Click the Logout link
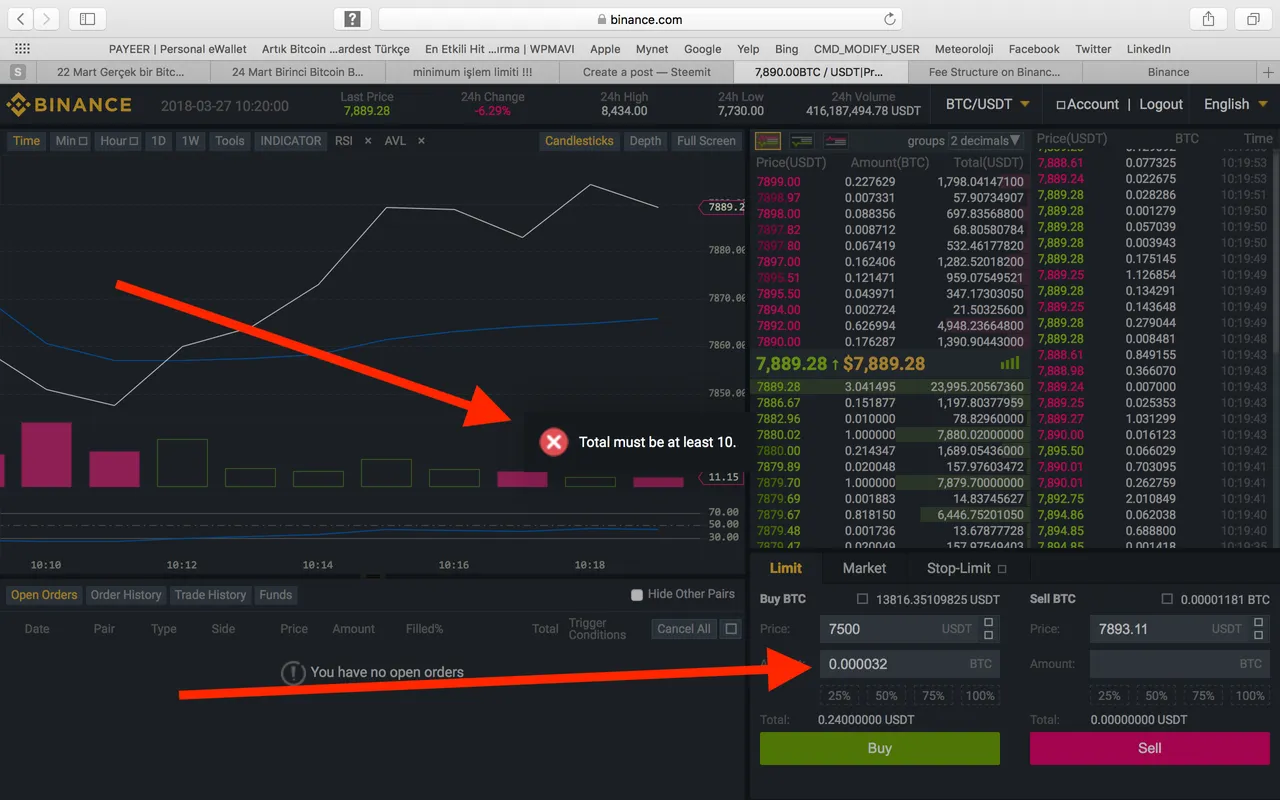Screen dimensions: 1280x800 pos(1161,104)
